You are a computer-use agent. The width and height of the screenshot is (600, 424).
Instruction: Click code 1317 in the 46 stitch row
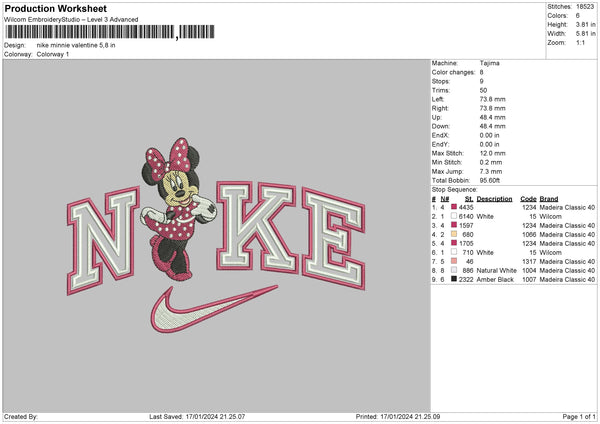point(529,261)
